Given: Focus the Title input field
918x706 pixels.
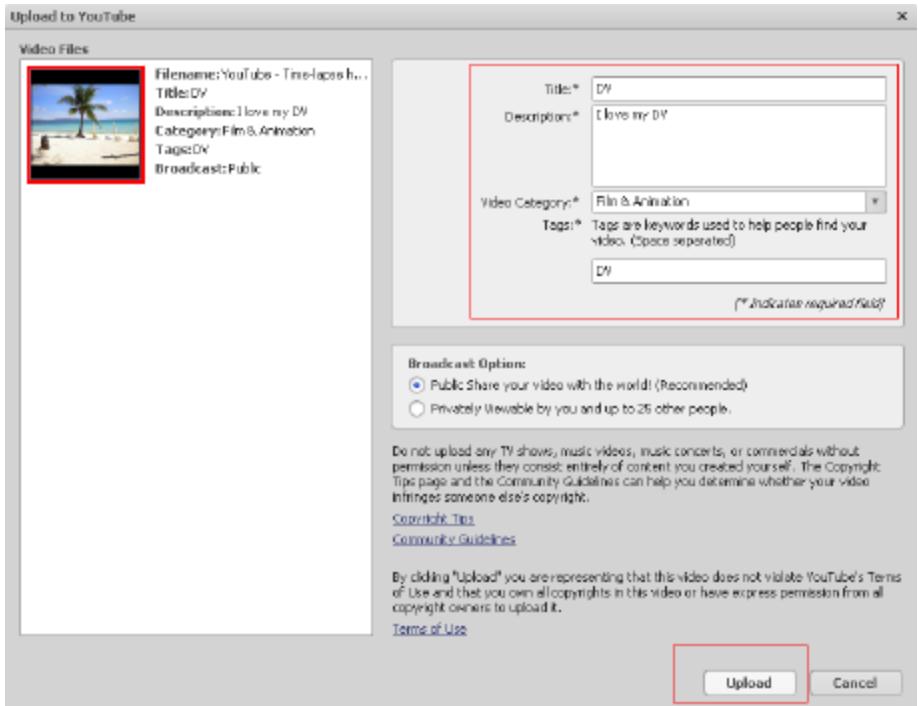Looking at the screenshot, I should coord(739,89).
